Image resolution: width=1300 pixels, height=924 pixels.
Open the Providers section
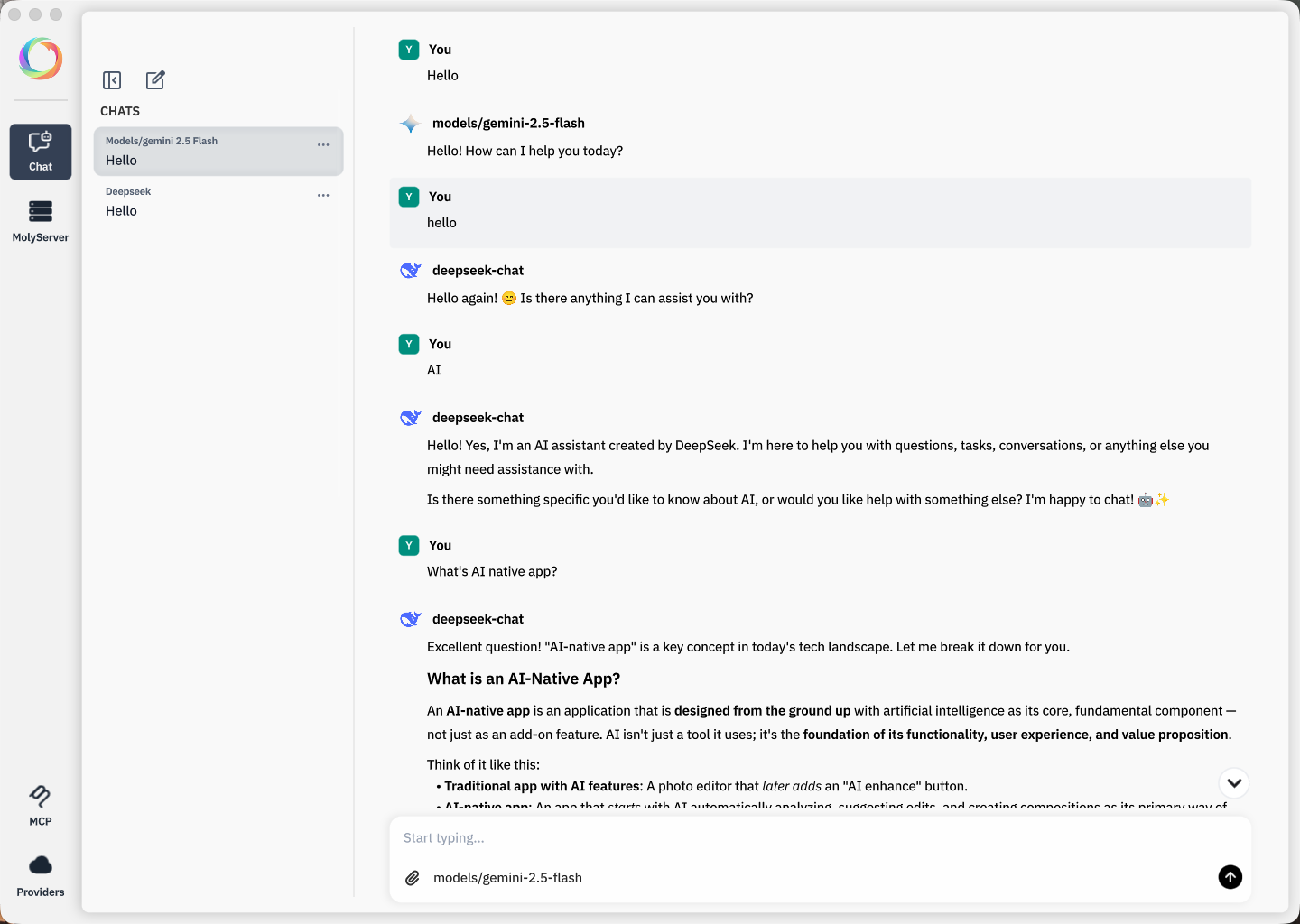[x=40, y=873]
